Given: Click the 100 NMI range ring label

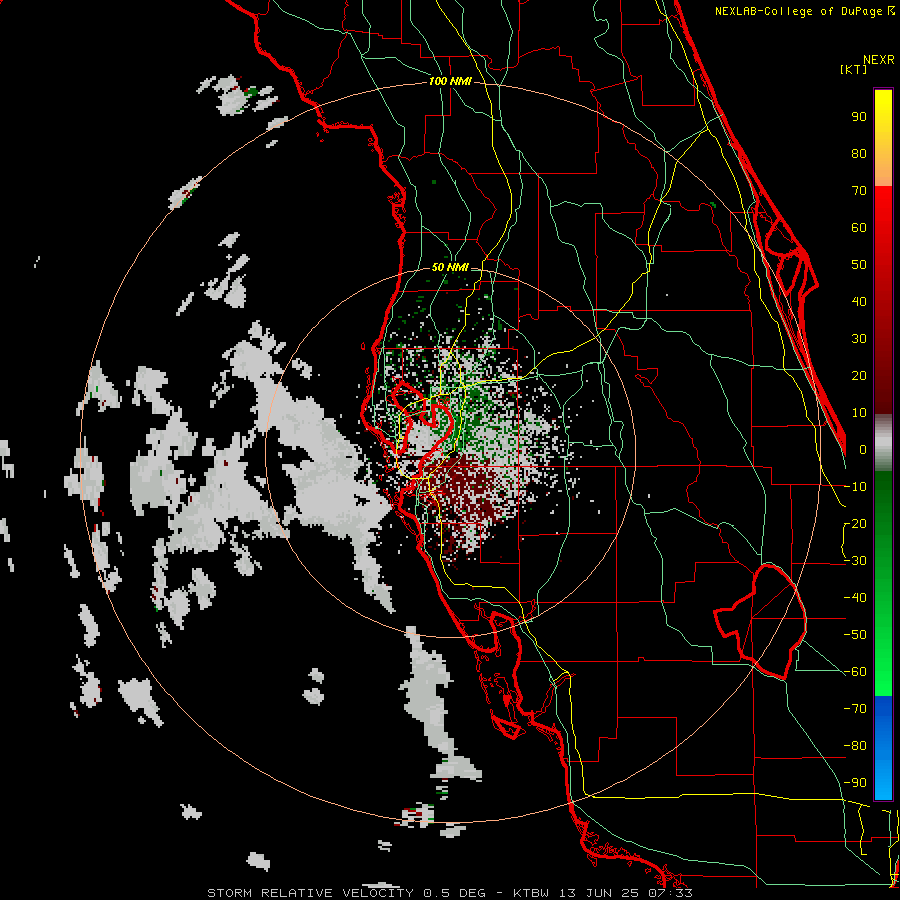Looking at the screenshot, I should pyautogui.click(x=450, y=82).
